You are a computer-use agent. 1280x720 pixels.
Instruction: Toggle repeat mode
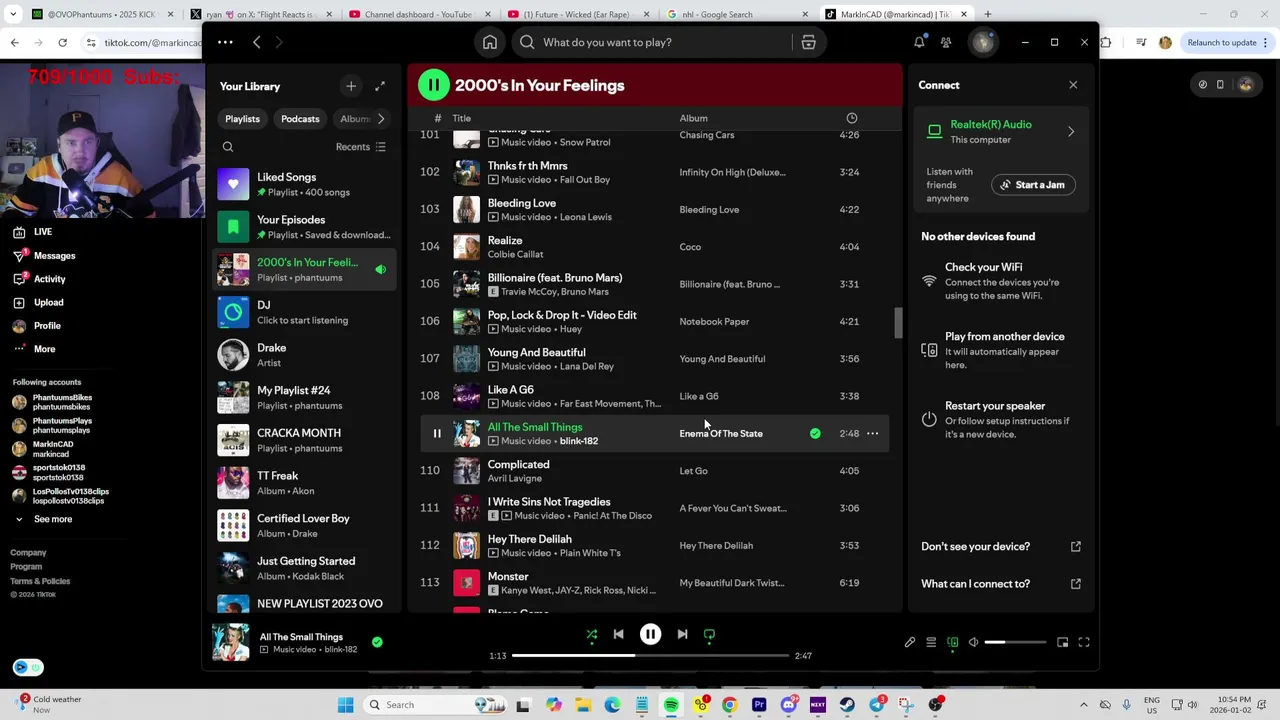(x=709, y=634)
